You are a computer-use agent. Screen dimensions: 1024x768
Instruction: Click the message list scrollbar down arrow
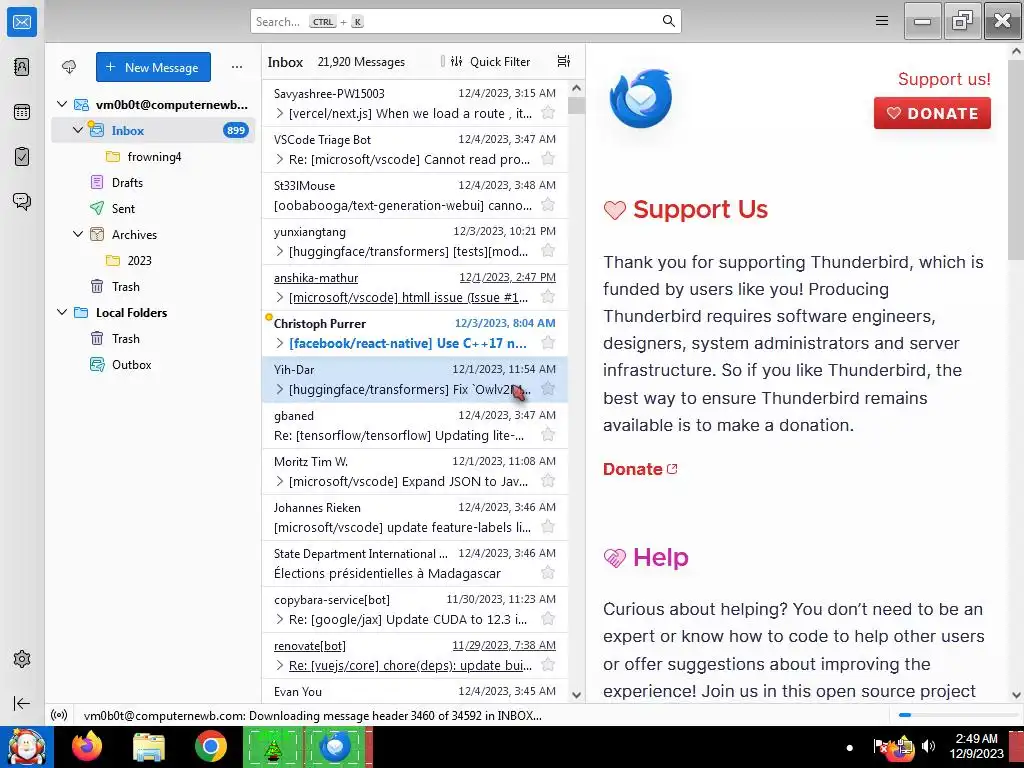(x=576, y=695)
